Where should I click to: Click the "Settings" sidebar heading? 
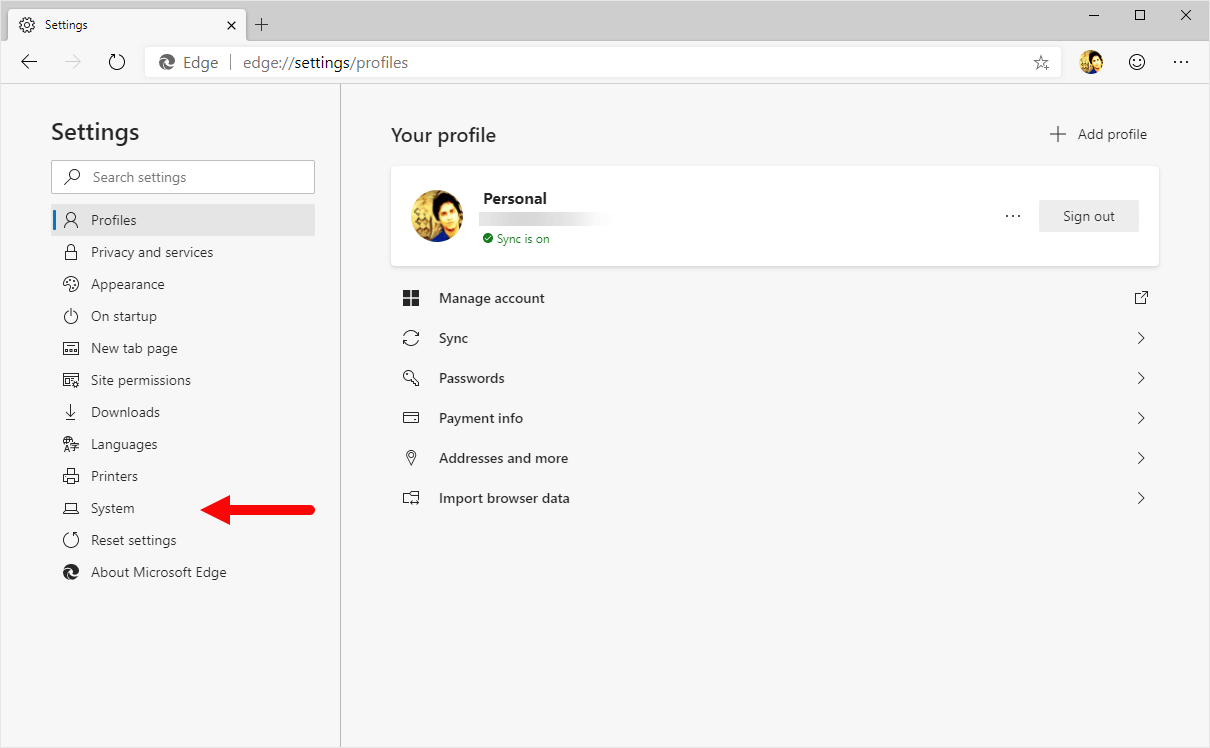pyautogui.click(x=95, y=132)
